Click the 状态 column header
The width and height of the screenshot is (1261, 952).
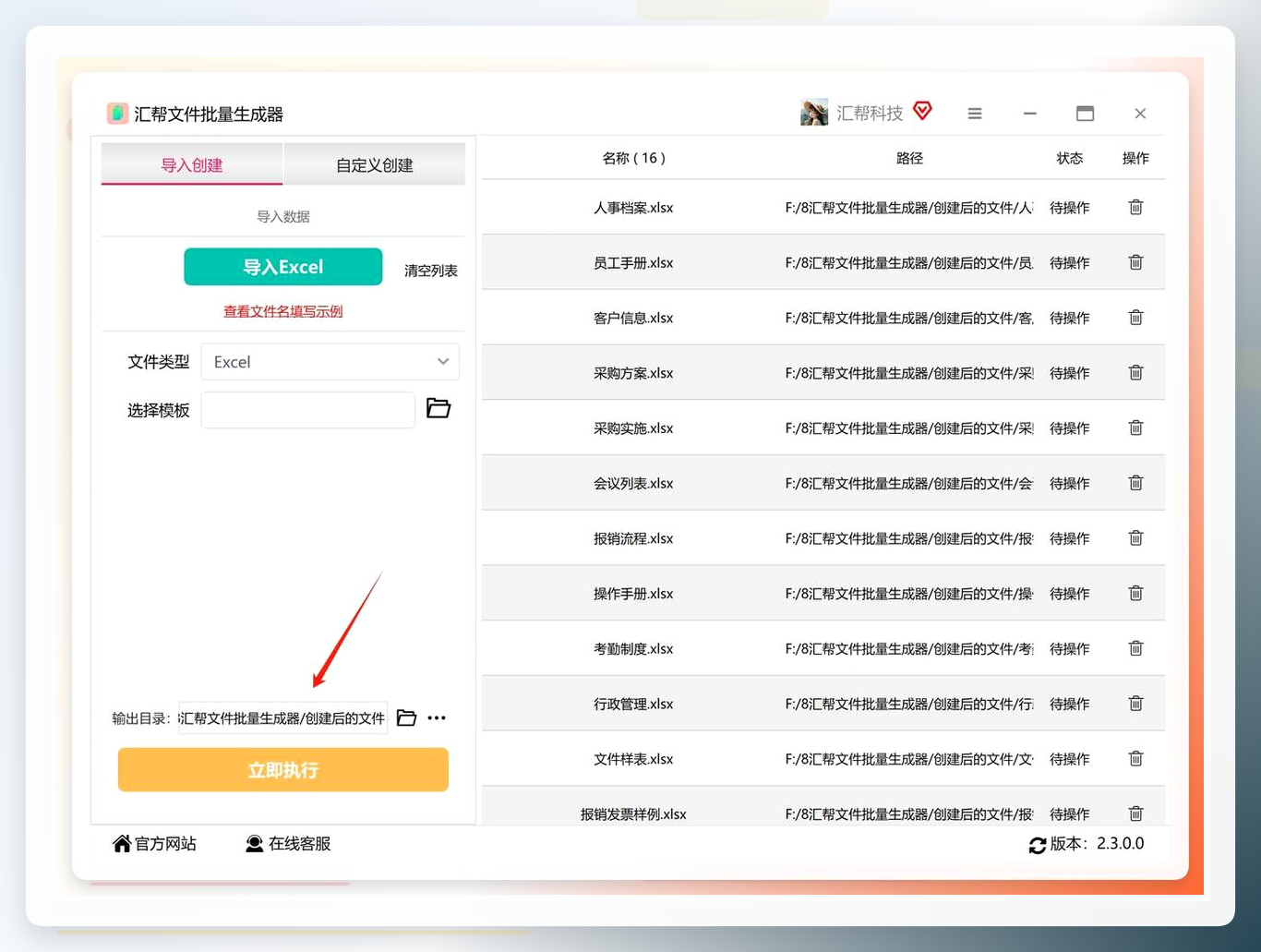click(1070, 158)
